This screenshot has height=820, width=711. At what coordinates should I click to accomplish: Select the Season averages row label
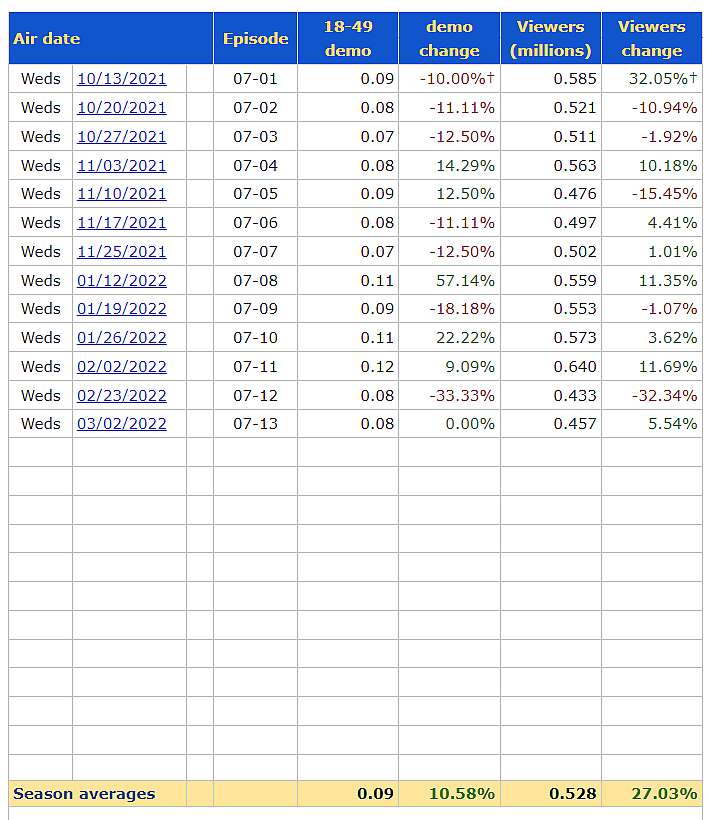(84, 794)
